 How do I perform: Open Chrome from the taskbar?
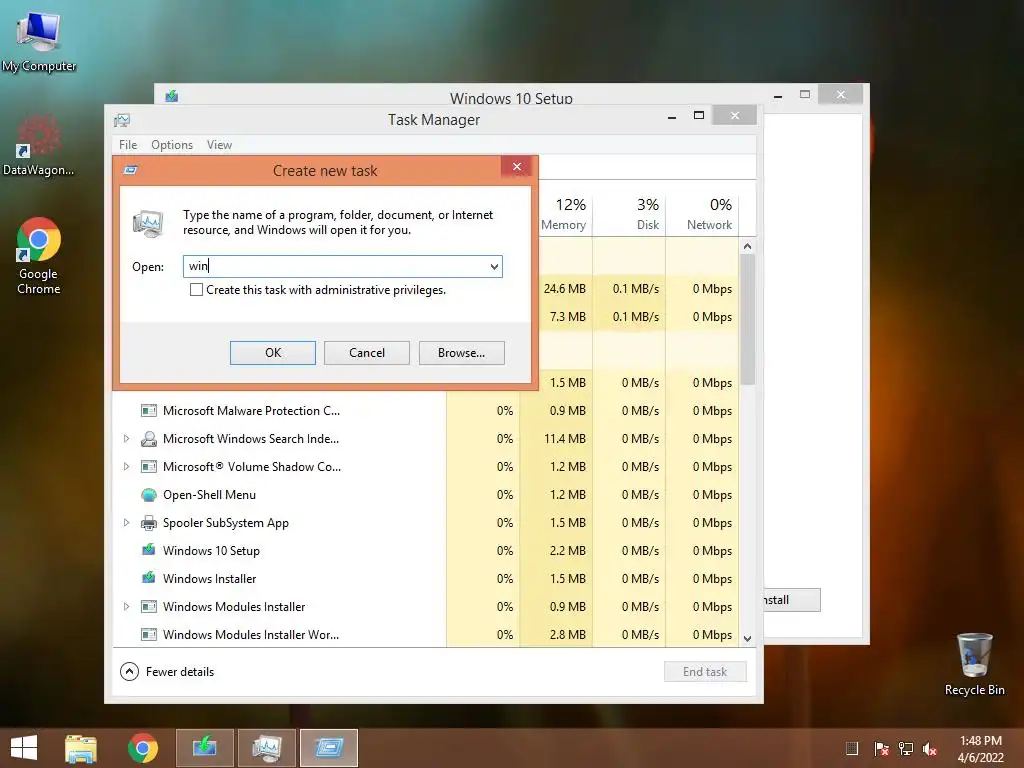pos(142,748)
